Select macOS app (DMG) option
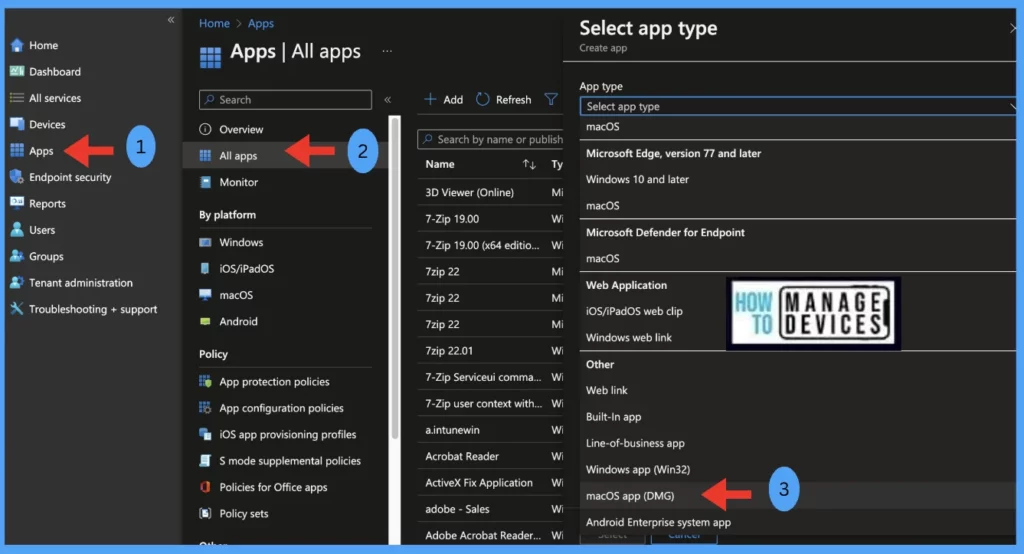This screenshot has height=554, width=1024. coord(630,496)
